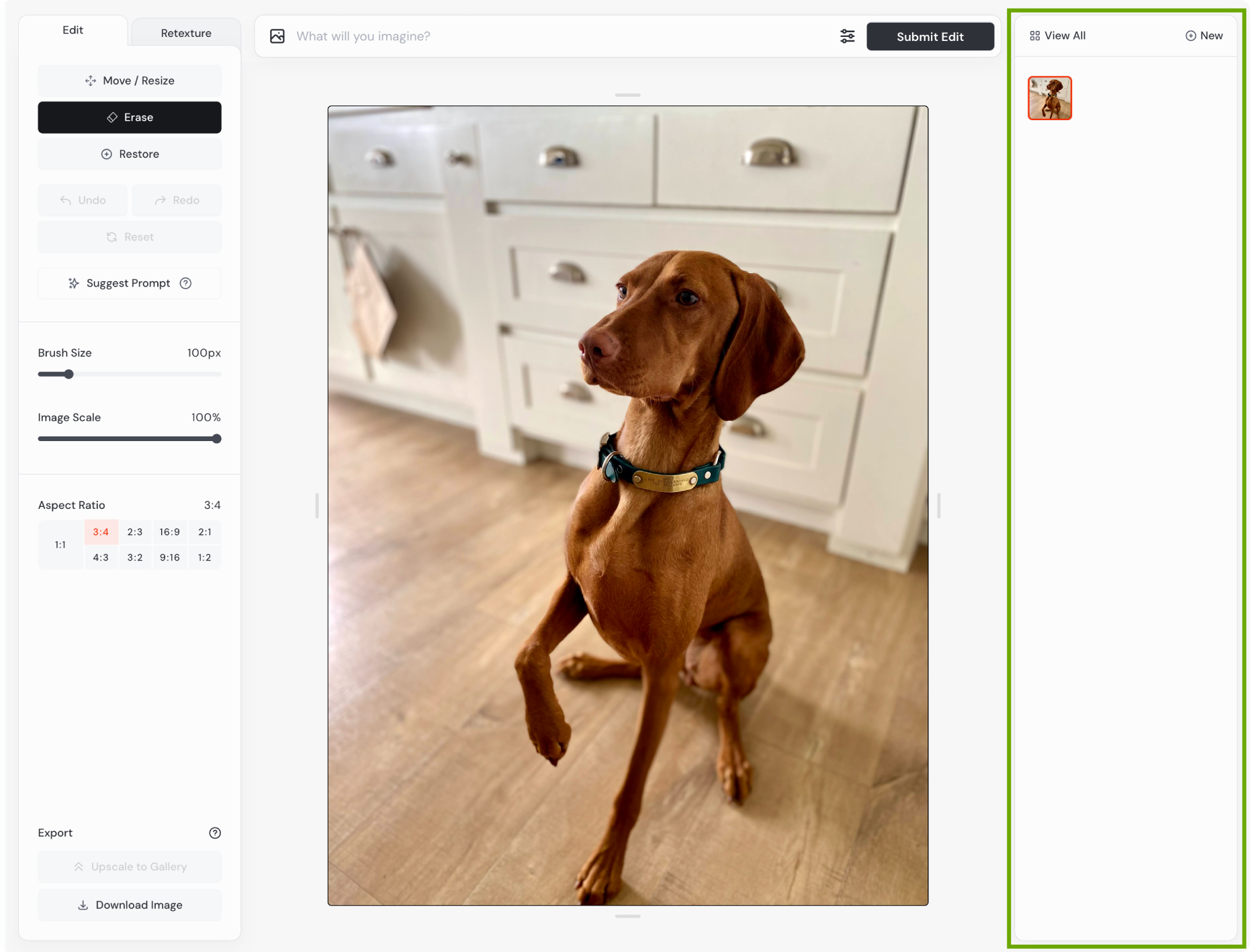The image size is (1250, 952).
Task: Open View All gallery grid
Action: (x=1057, y=36)
